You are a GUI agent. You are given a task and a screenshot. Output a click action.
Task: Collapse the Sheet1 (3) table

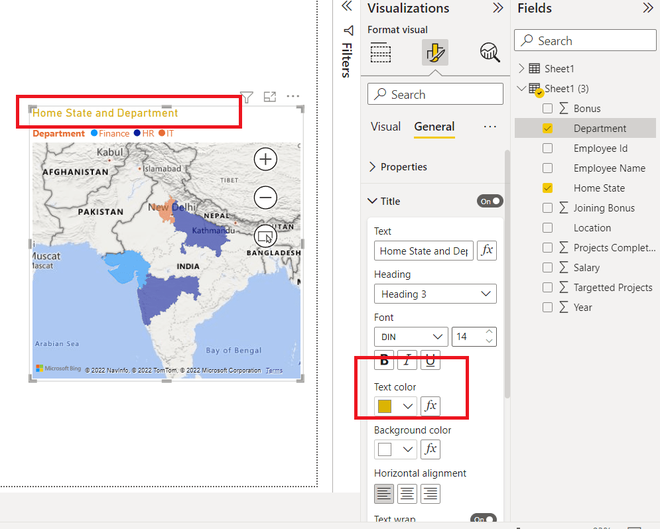pyautogui.click(x=521, y=88)
